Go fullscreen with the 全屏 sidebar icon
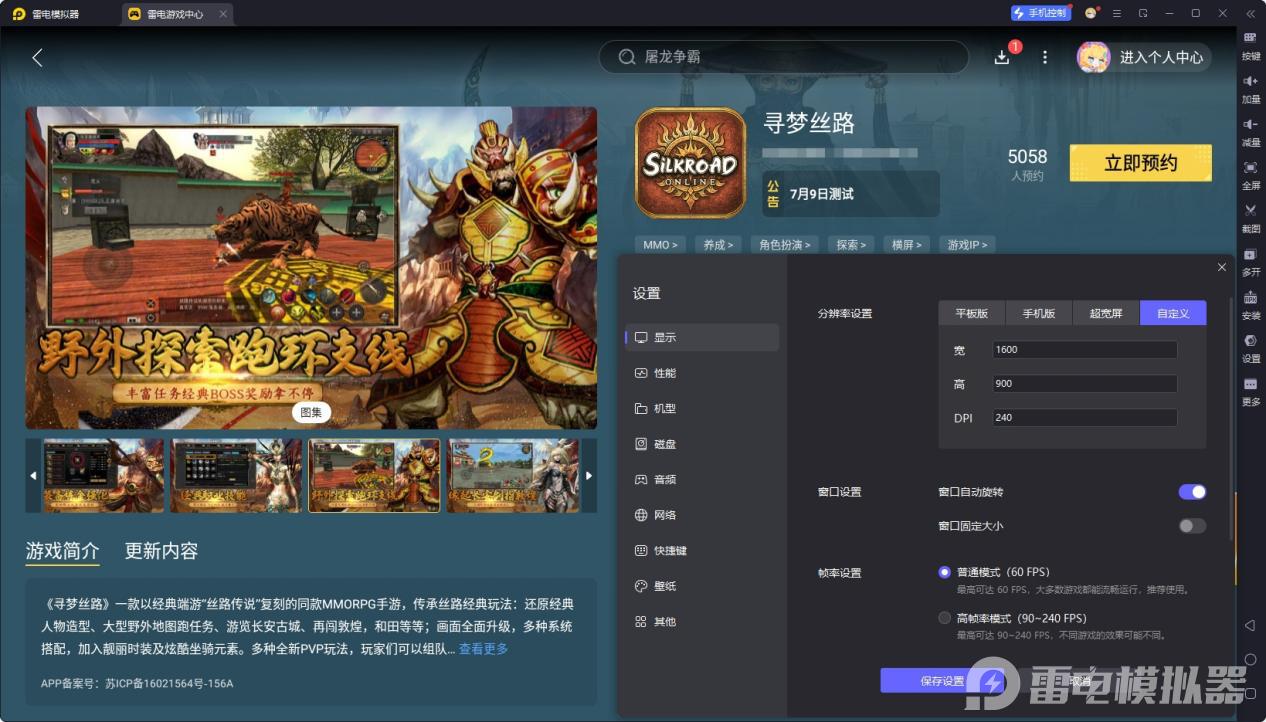Image resolution: width=1266 pixels, height=722 pixels. 1250,174
